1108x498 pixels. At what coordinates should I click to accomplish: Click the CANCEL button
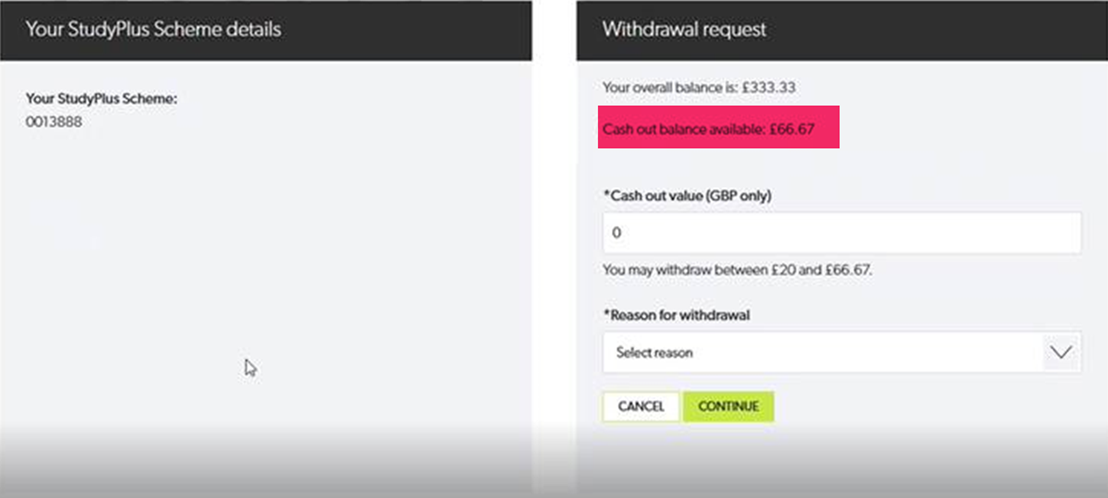[641, 407]
